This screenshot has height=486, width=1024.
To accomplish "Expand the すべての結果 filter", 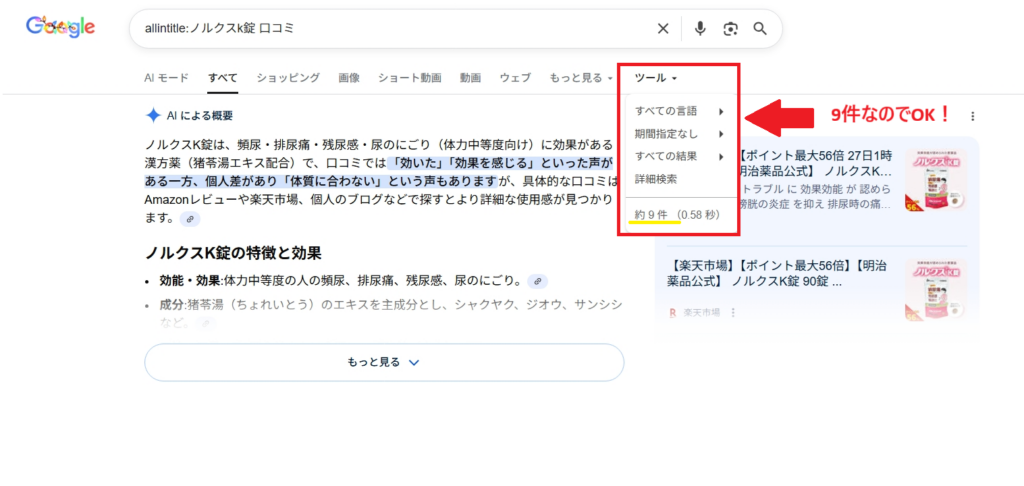I will (x=679, y=156).
